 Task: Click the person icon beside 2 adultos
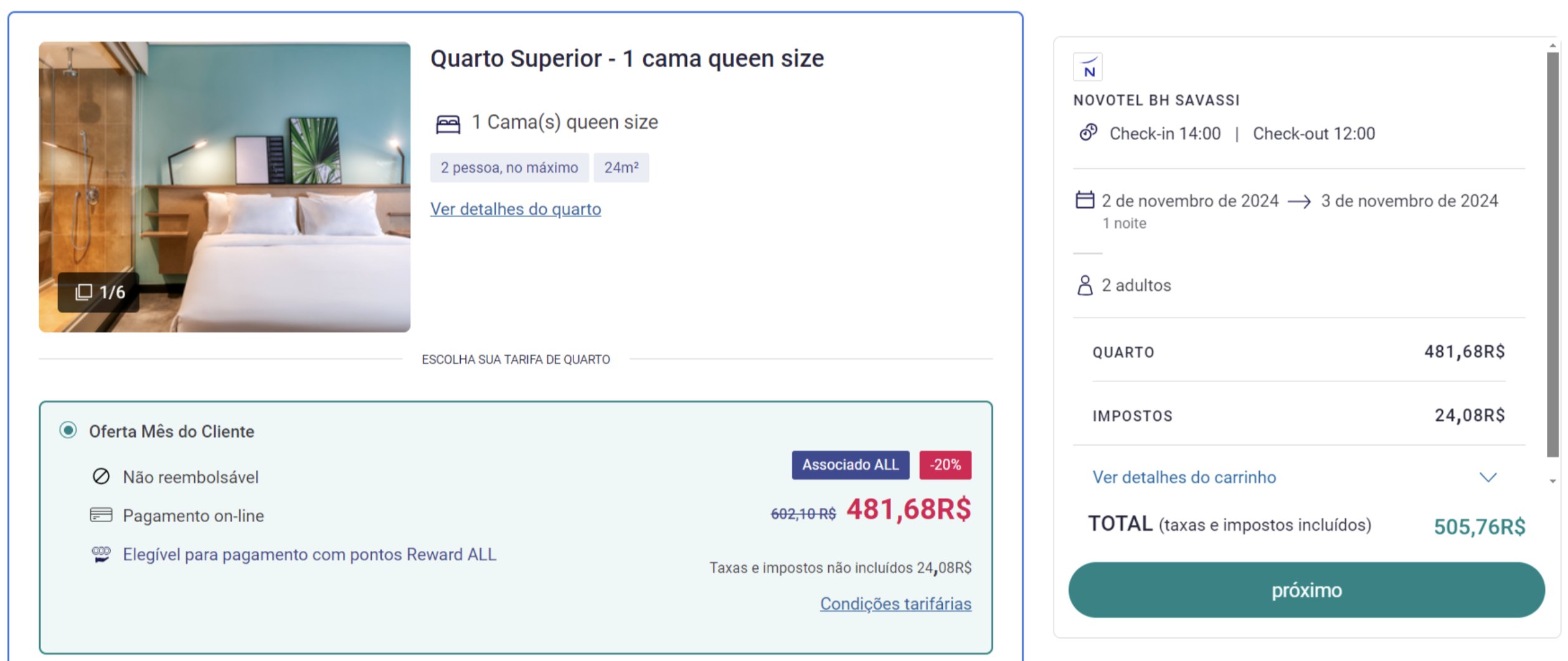(x=1085, y=285)
